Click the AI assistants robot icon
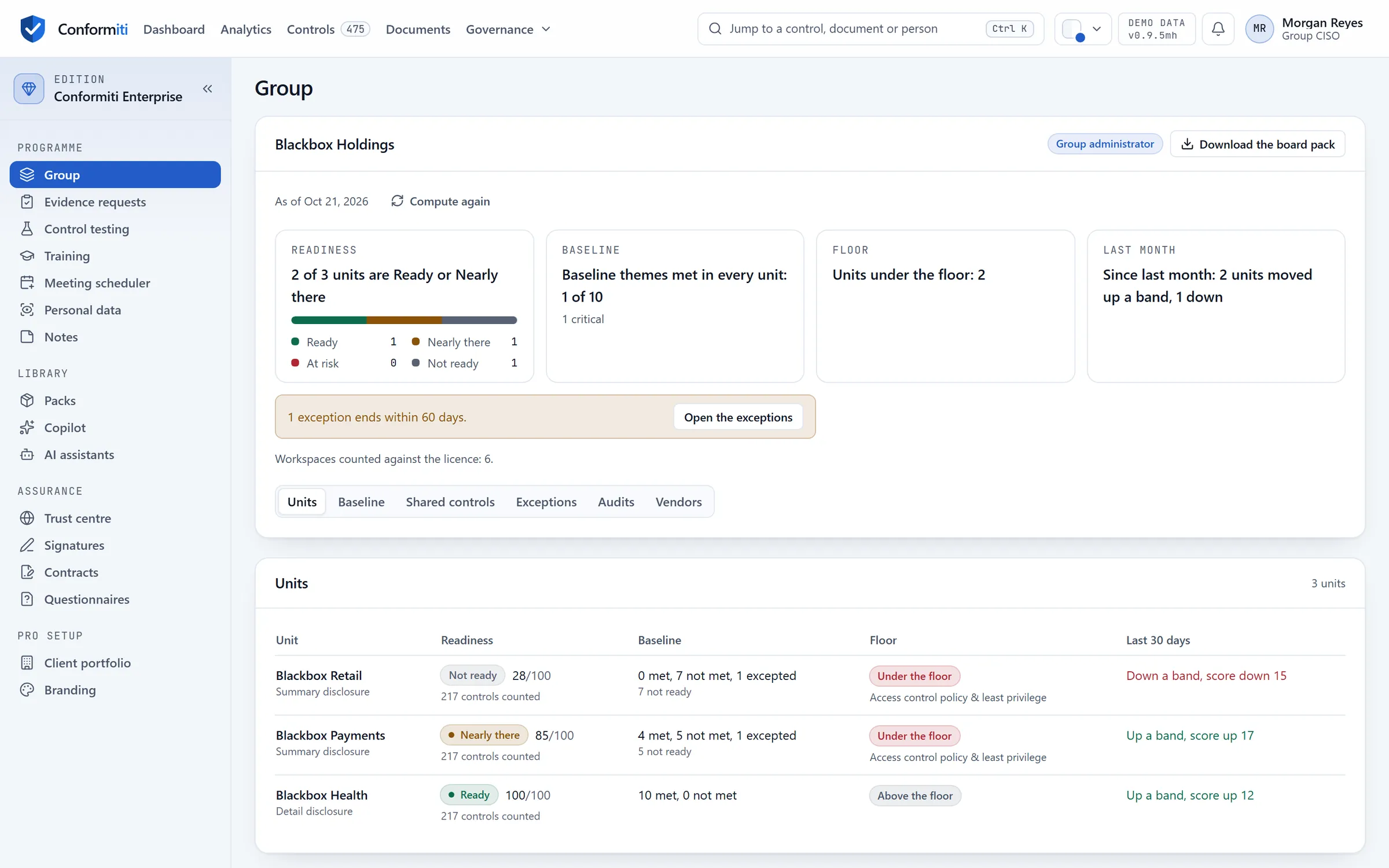This screenshot has height=868, width=1389. tap(27, 455)
